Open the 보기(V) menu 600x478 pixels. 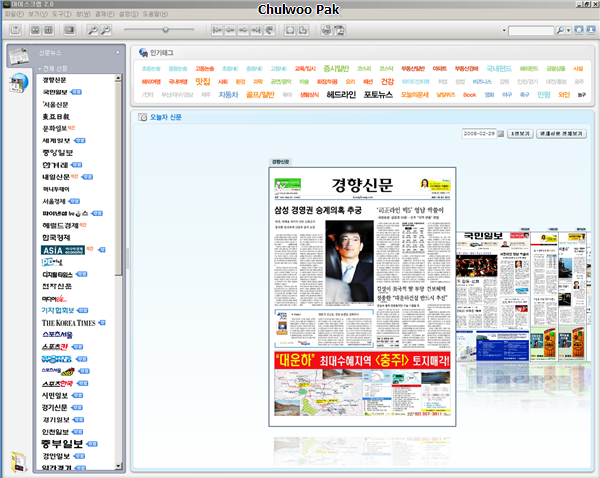click(x=38, y=14)
